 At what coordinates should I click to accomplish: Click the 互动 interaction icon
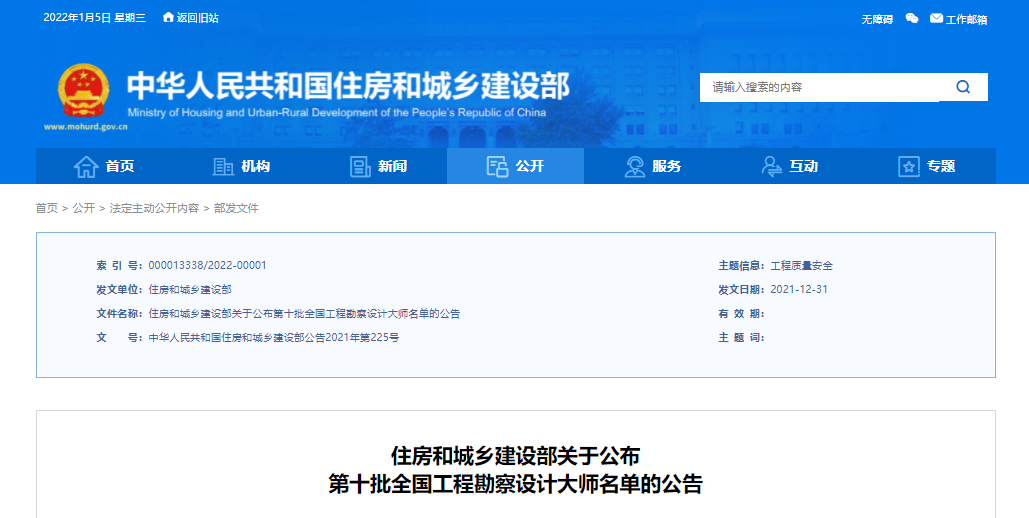pyautogui.click(x=771, y=166)
